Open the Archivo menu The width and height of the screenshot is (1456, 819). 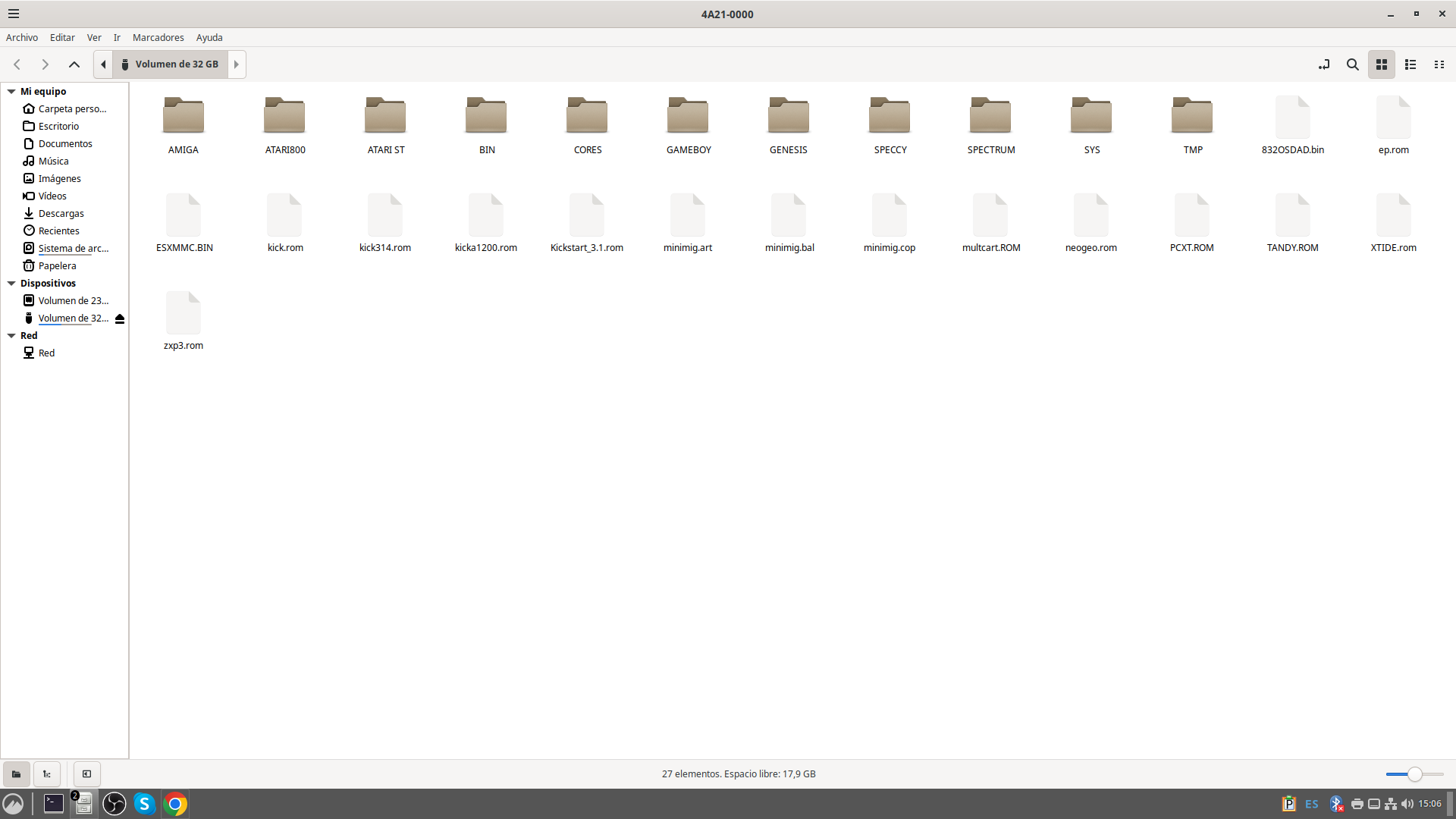tap(22, 37)
